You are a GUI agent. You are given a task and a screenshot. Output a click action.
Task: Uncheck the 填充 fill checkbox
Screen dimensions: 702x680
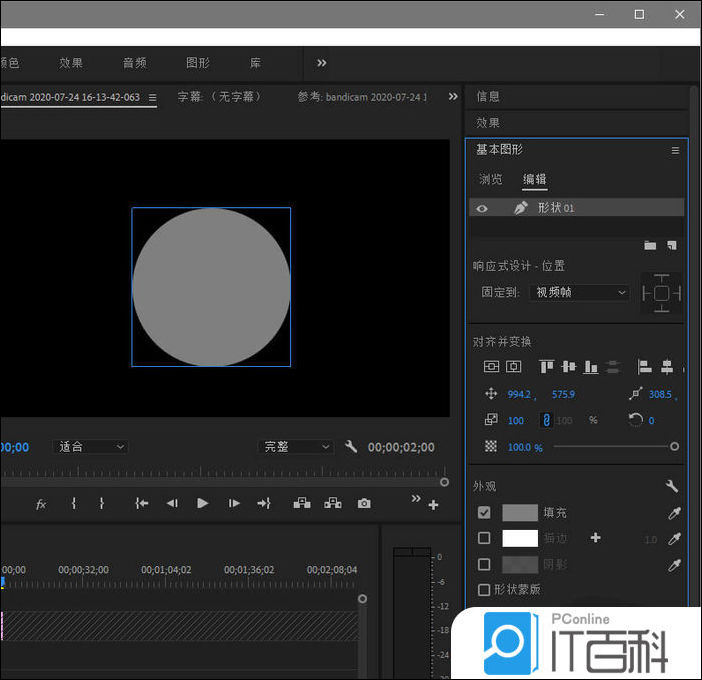pos(484,512)
